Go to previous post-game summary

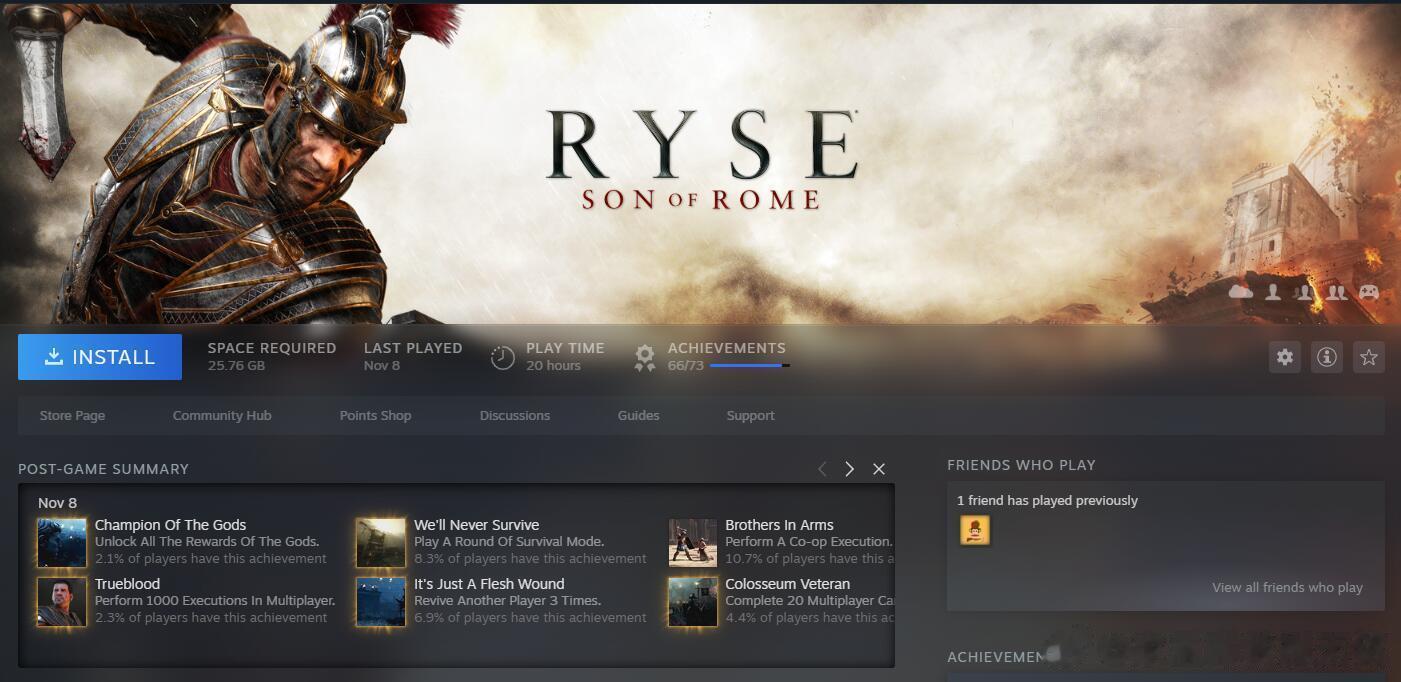[822, 469]
